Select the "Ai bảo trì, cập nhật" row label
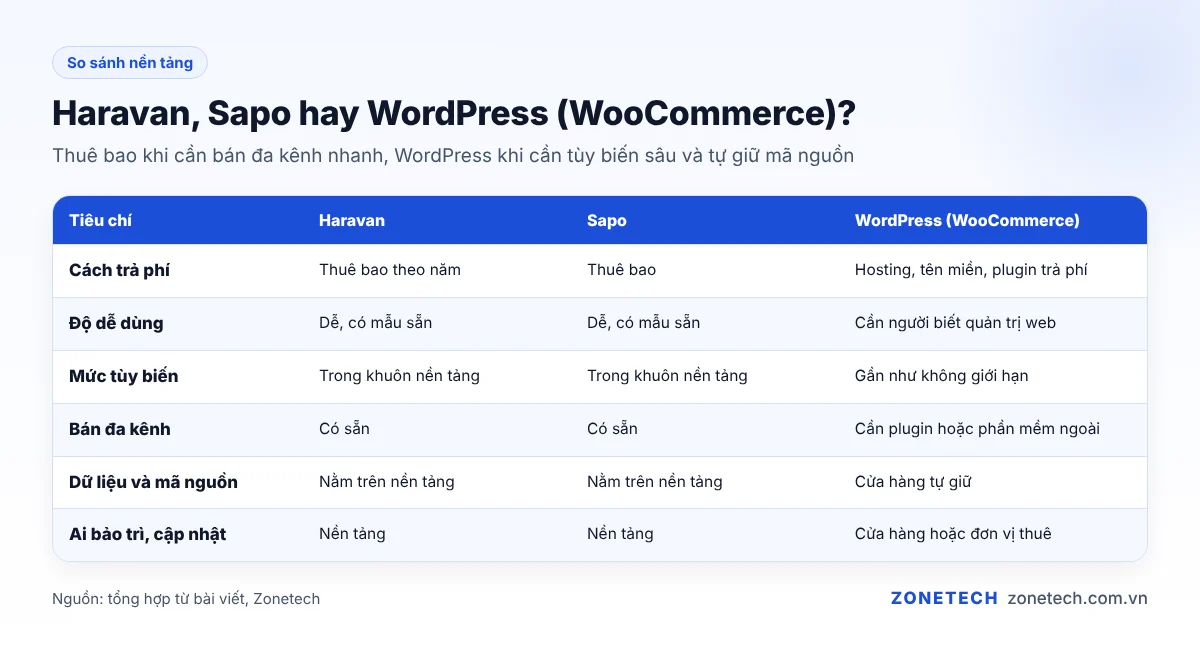 click(148, 534)
